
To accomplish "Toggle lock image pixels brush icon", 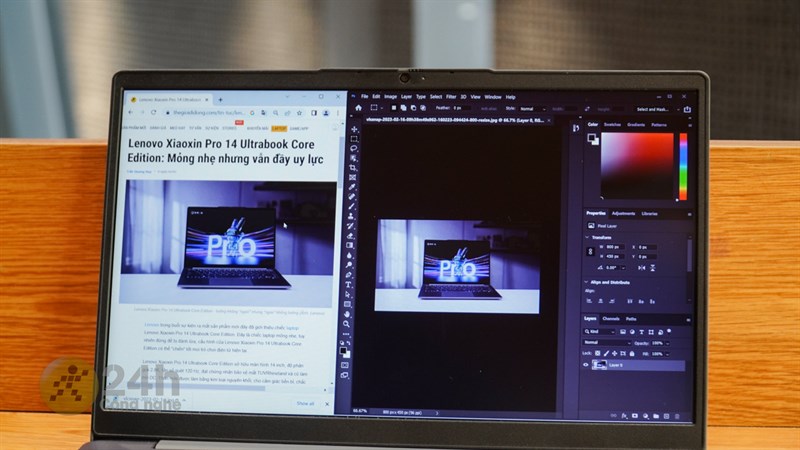I will coord(606,353).
